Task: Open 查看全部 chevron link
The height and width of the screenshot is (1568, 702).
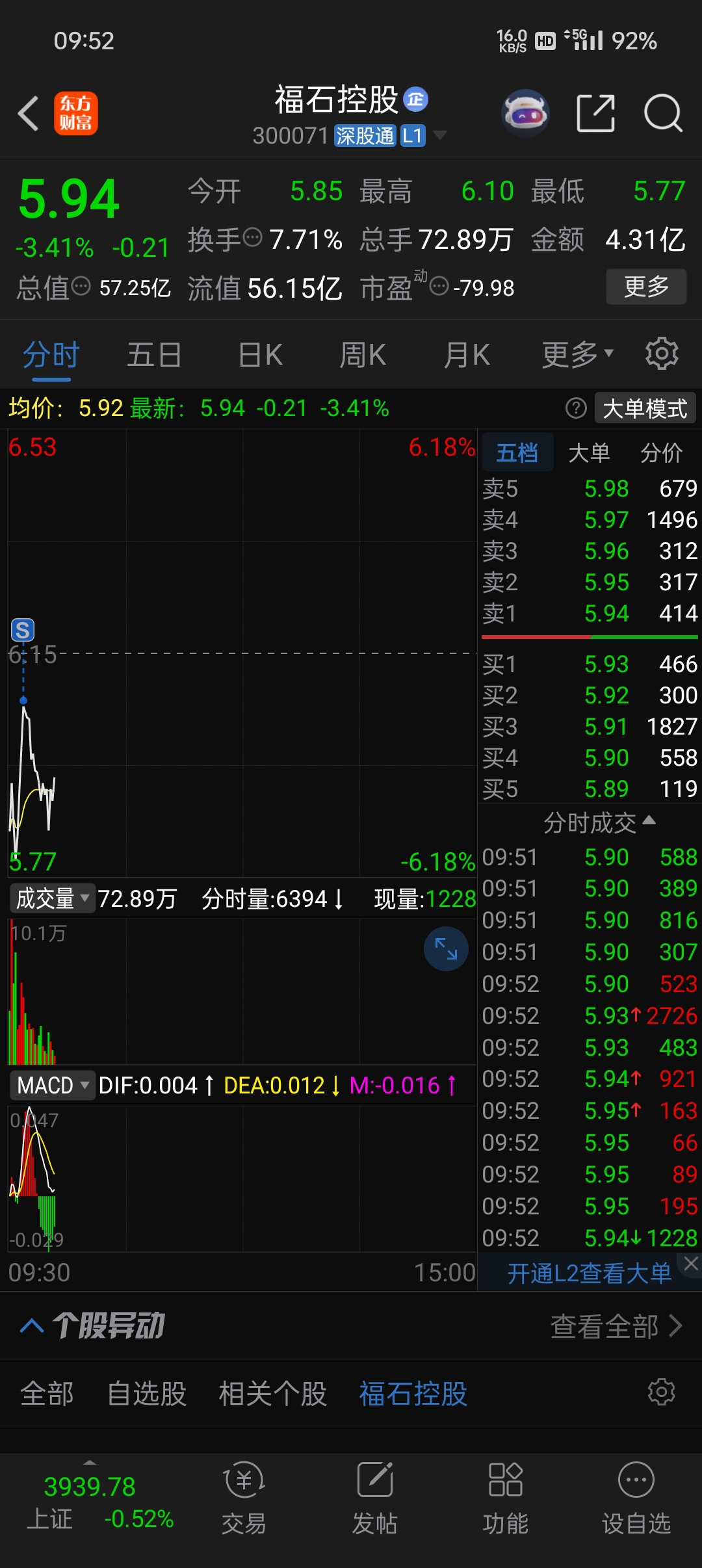Action: tap(617, 1326)
